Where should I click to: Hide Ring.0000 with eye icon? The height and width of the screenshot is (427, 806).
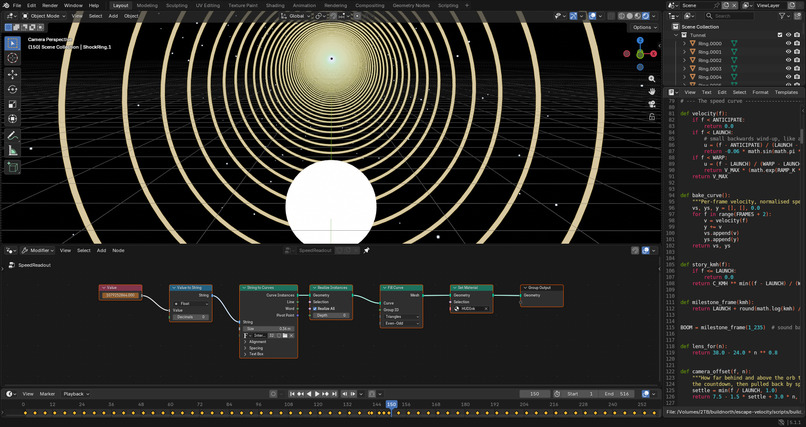(x=789, y=44)
